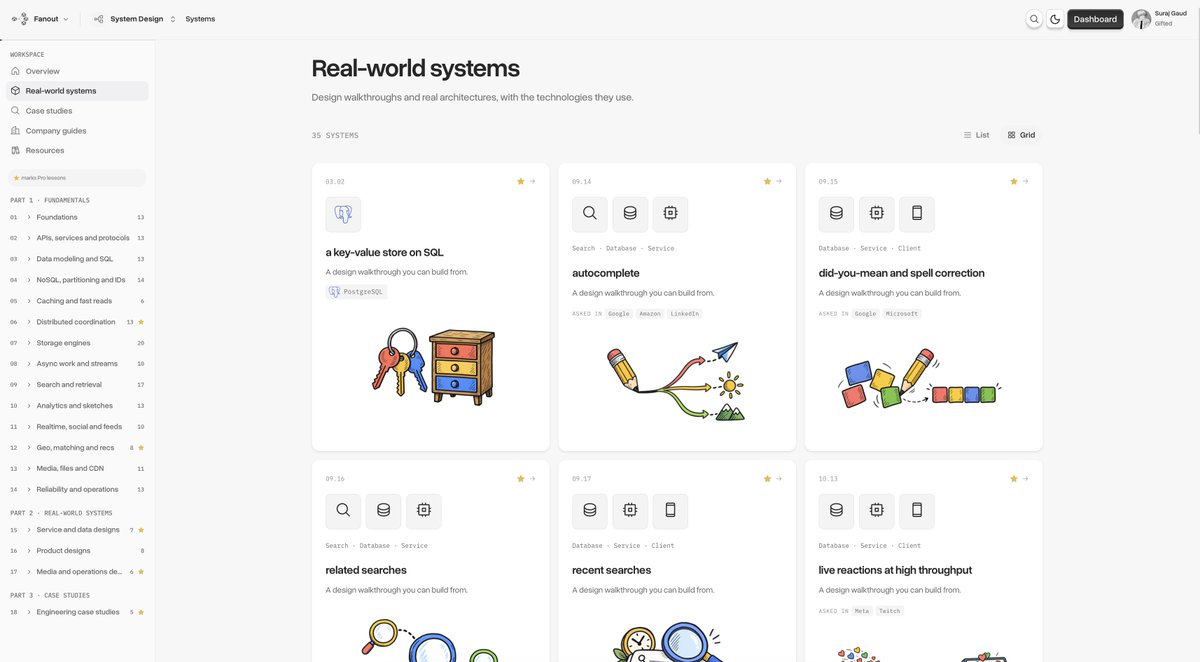Open live reactions at high throughput title
Image resolution: width=1200 pixels, height=662 pixels.
pos(895,570)
